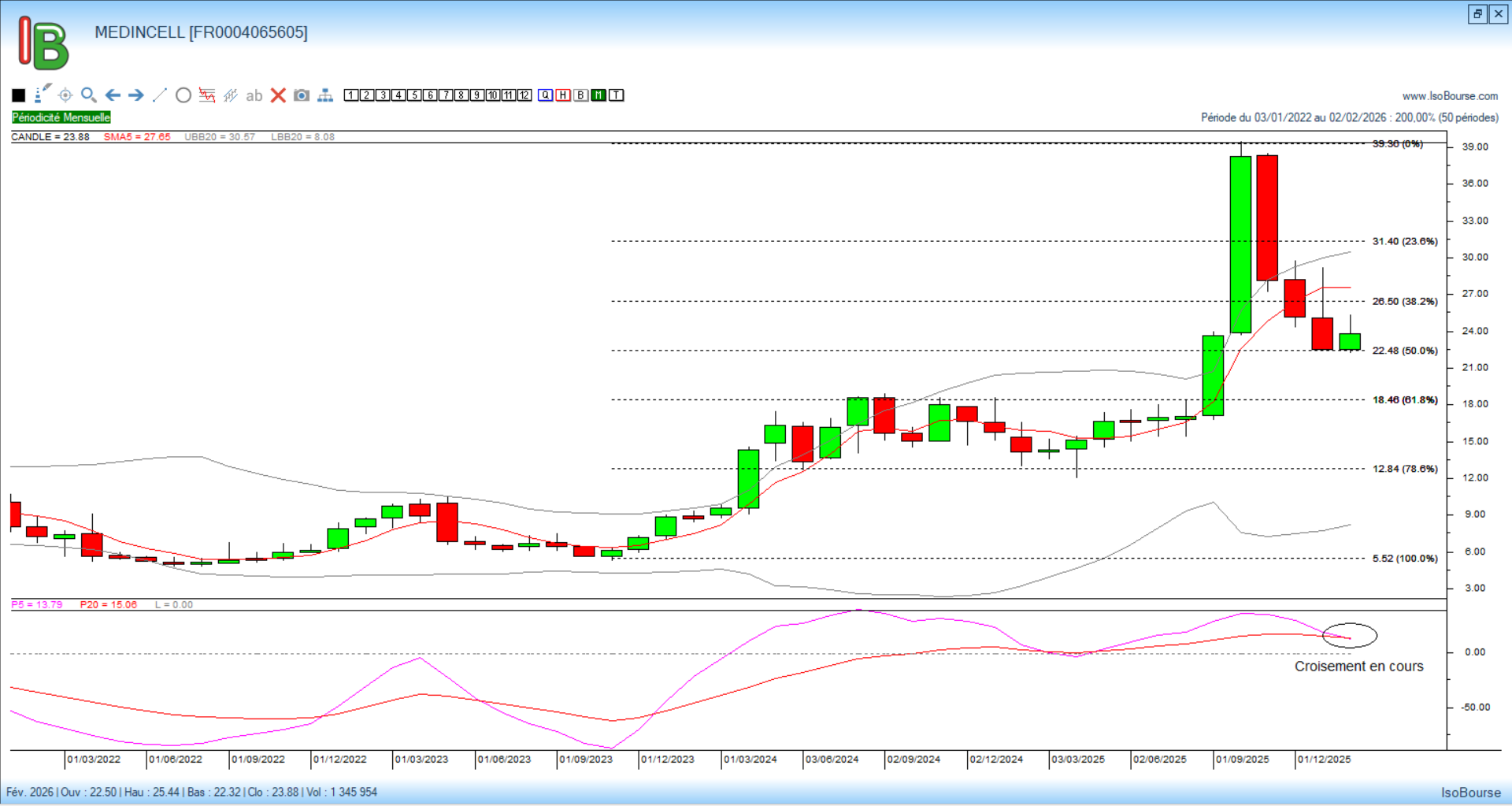Select numbered period button 12
The width and height of the screenshot is (1512, 806).
[524, 95]
